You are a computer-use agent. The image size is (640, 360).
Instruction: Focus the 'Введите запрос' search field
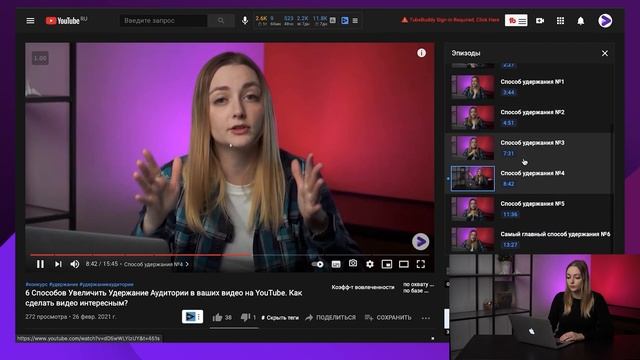click(x=163, y=20)
